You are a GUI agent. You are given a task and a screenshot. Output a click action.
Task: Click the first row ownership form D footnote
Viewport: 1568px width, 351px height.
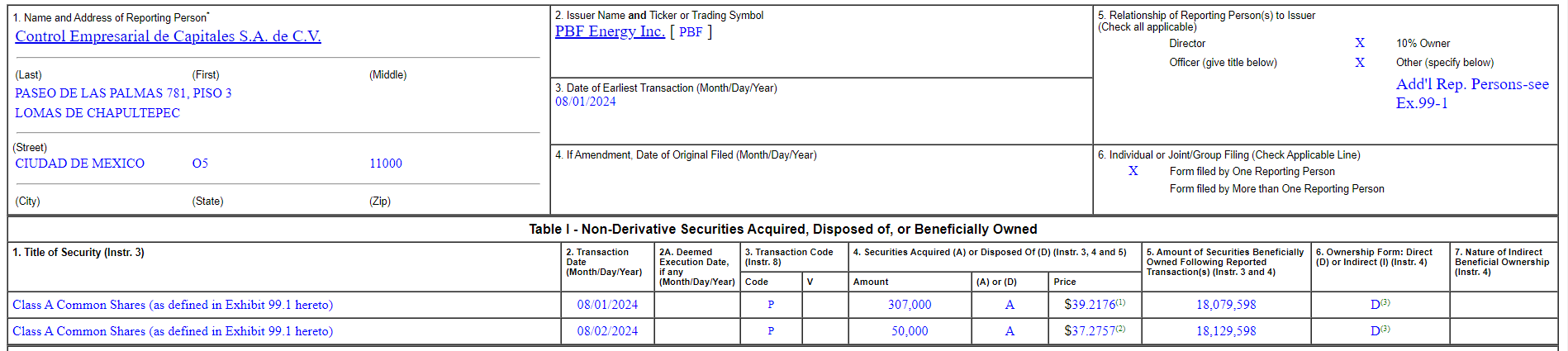pos(1380,305)
